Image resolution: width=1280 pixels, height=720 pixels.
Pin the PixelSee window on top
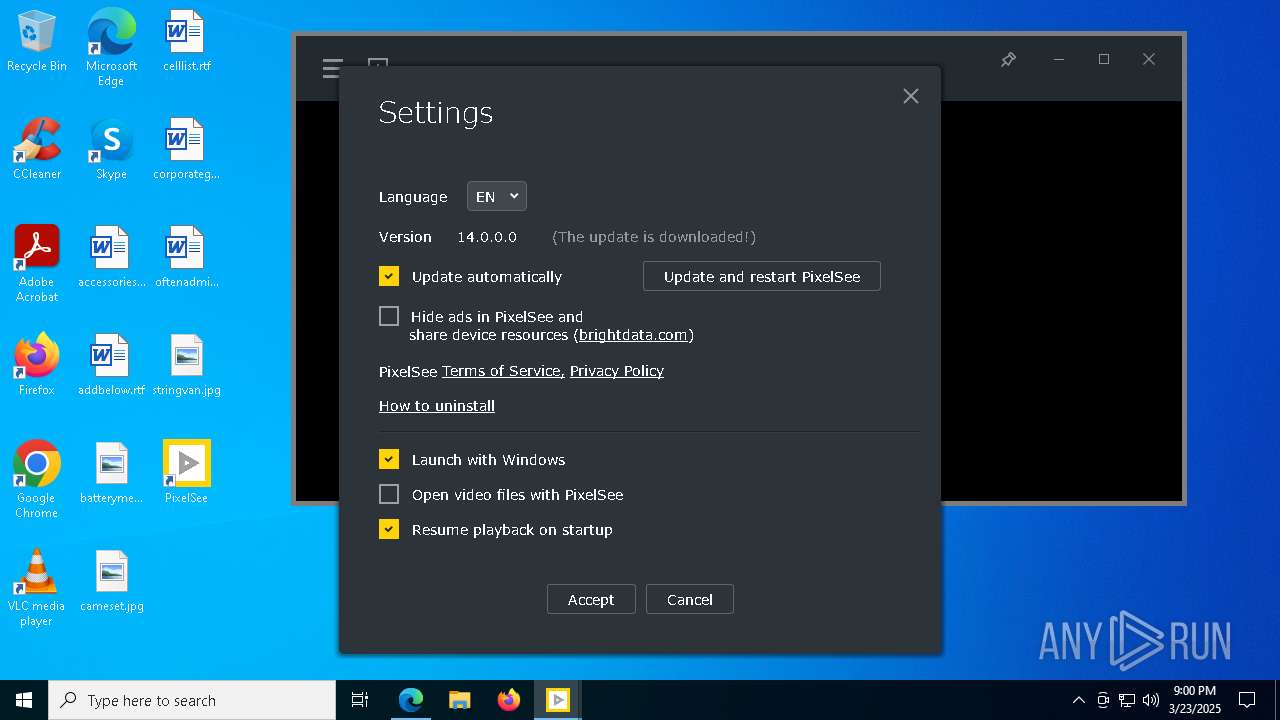pyautogui.click(x=1008, y=60)
